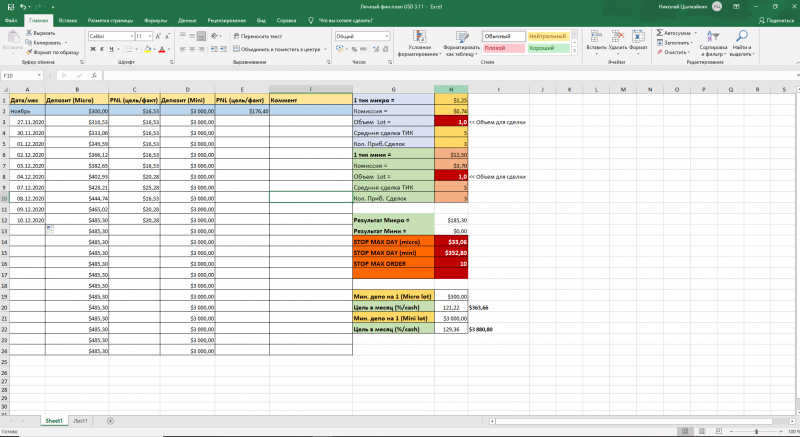Click AutoSum (Автосумма)
This screenshot has width=800, height=437.
pyautogui.click(x=673, y=33)
